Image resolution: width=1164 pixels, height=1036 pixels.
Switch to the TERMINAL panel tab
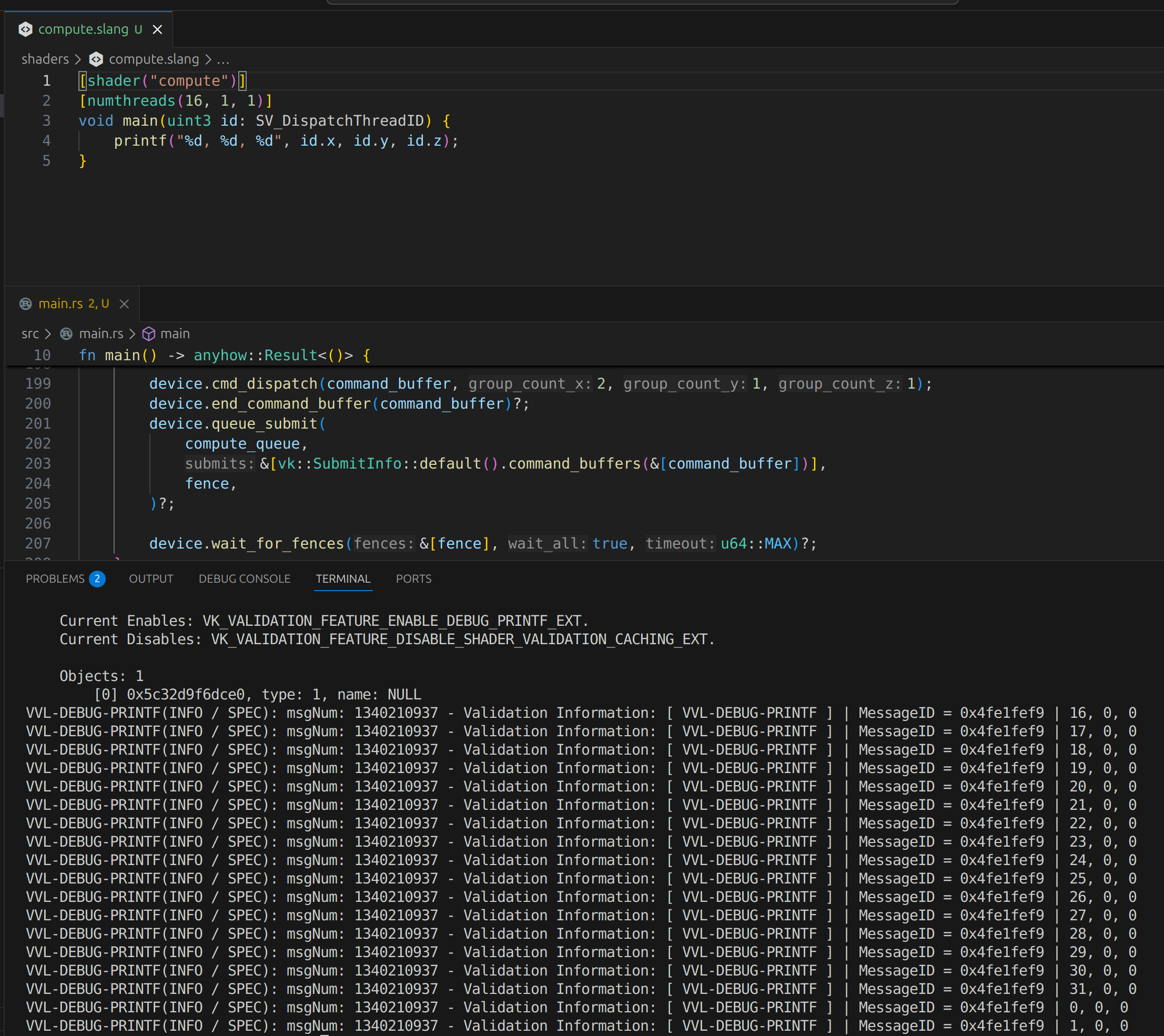pyautogui.click(x=343, y=579)
